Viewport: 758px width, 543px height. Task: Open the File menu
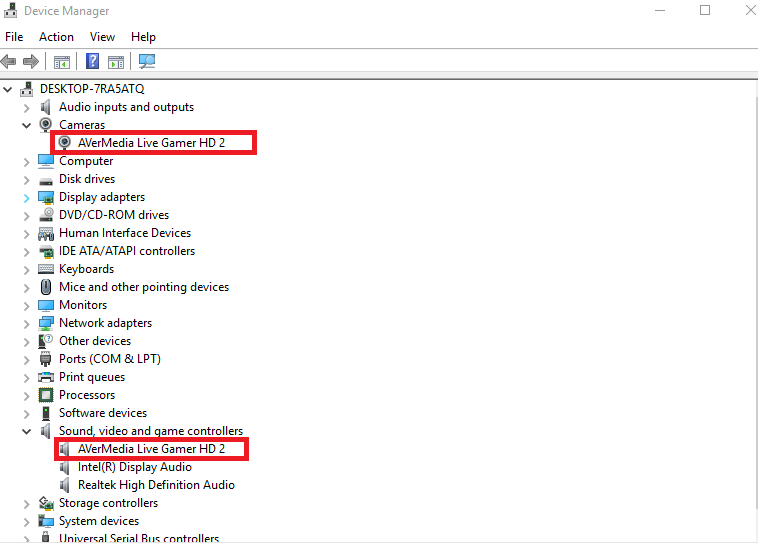[x=14, y=37]
